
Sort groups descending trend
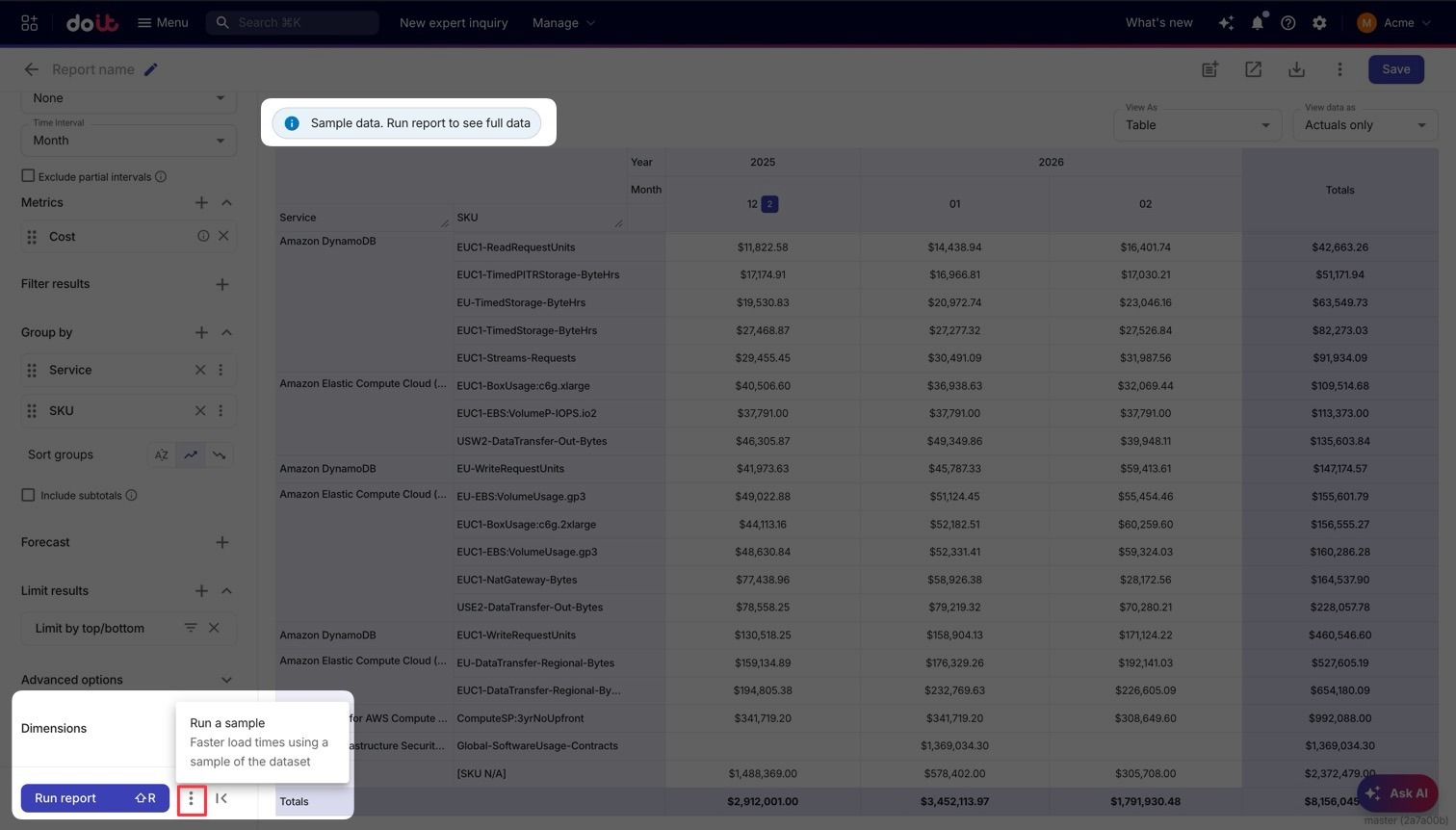point(220,454)
